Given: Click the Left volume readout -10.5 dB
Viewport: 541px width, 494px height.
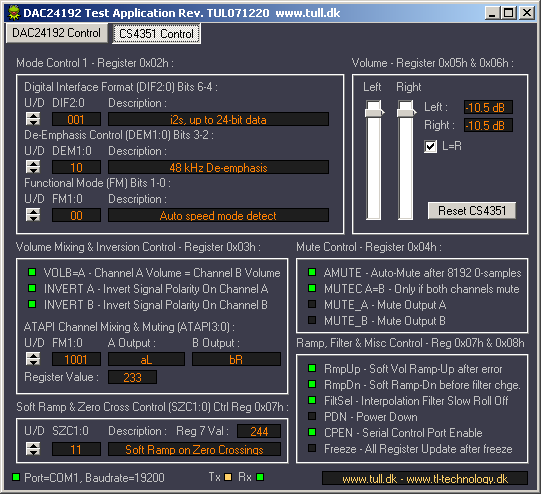Looking at the screenshot, I should pyautogui.click(x=488, y=107).
